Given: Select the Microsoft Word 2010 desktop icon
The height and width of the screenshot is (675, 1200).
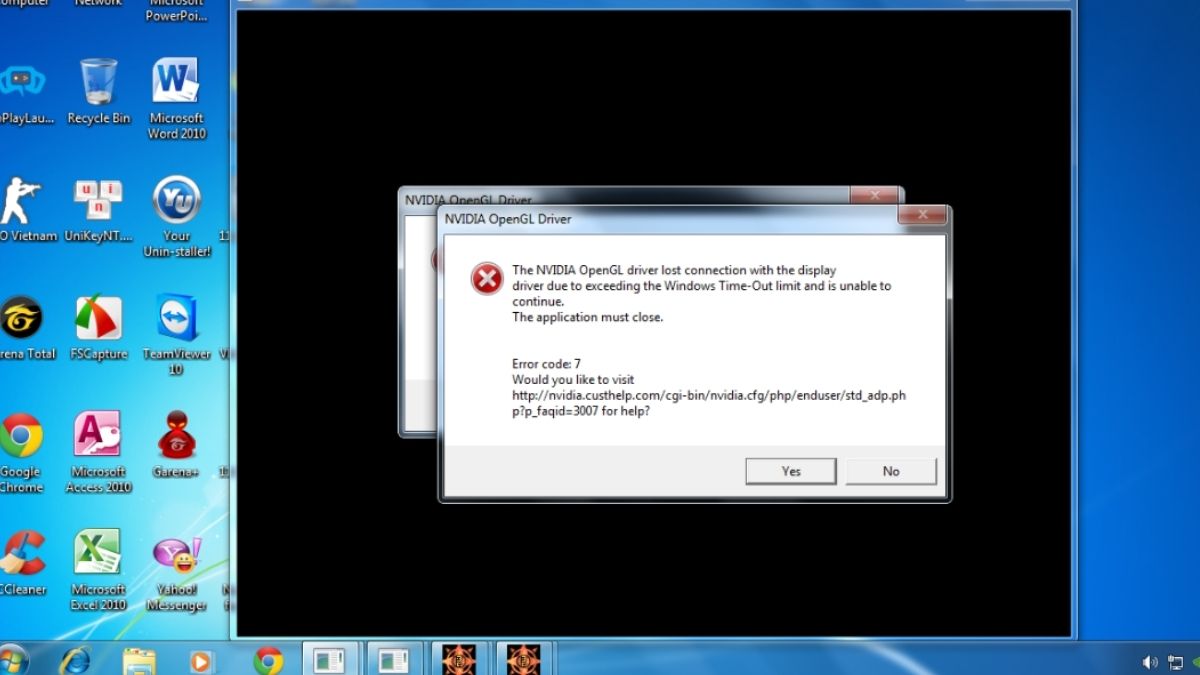Looking at the screenshot, I should click(x=176, y=98).
